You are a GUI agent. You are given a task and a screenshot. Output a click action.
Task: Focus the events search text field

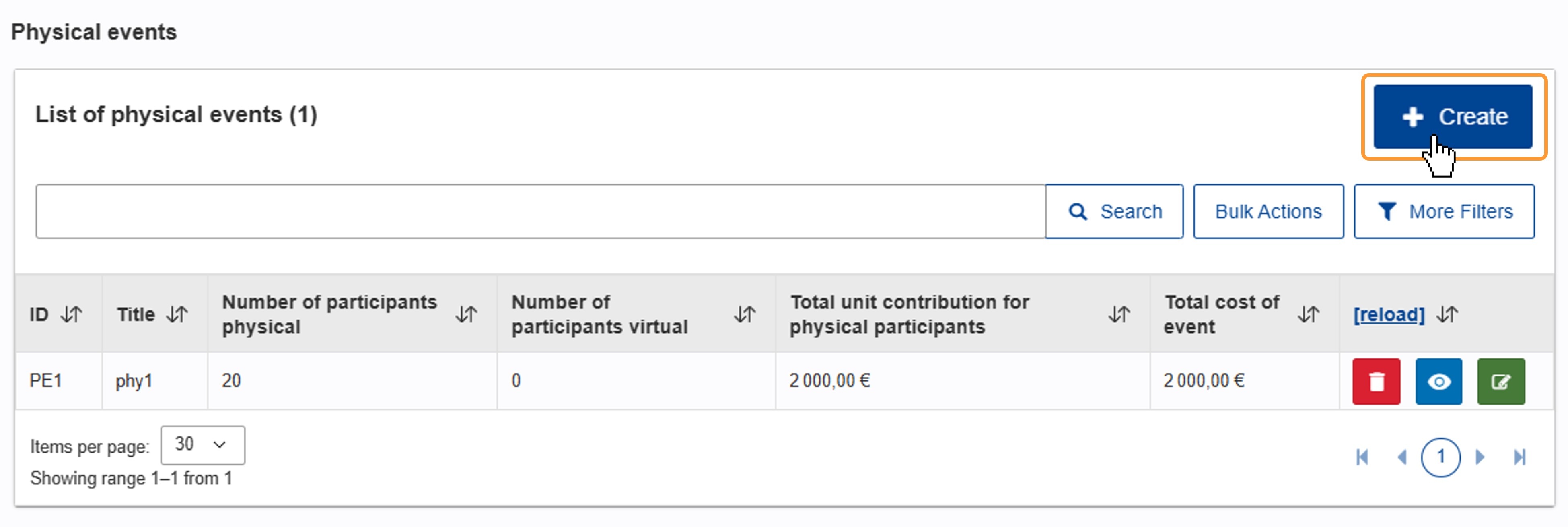(541, 211)
